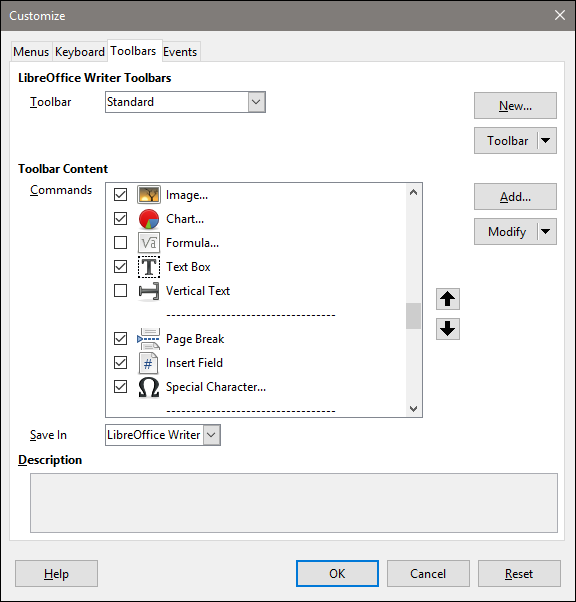Click the Add... button
The image size is (576, 602).
click(515, 197)
